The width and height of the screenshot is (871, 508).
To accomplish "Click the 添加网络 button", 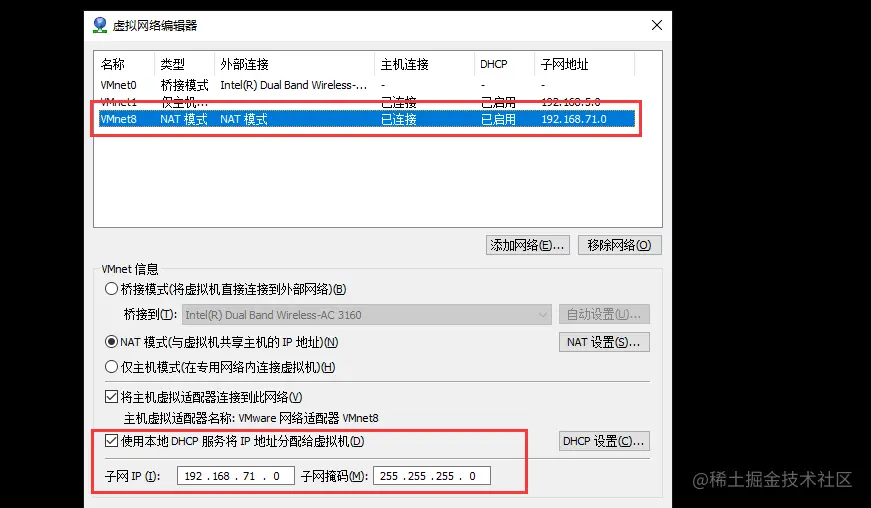I will click(527, 245).
